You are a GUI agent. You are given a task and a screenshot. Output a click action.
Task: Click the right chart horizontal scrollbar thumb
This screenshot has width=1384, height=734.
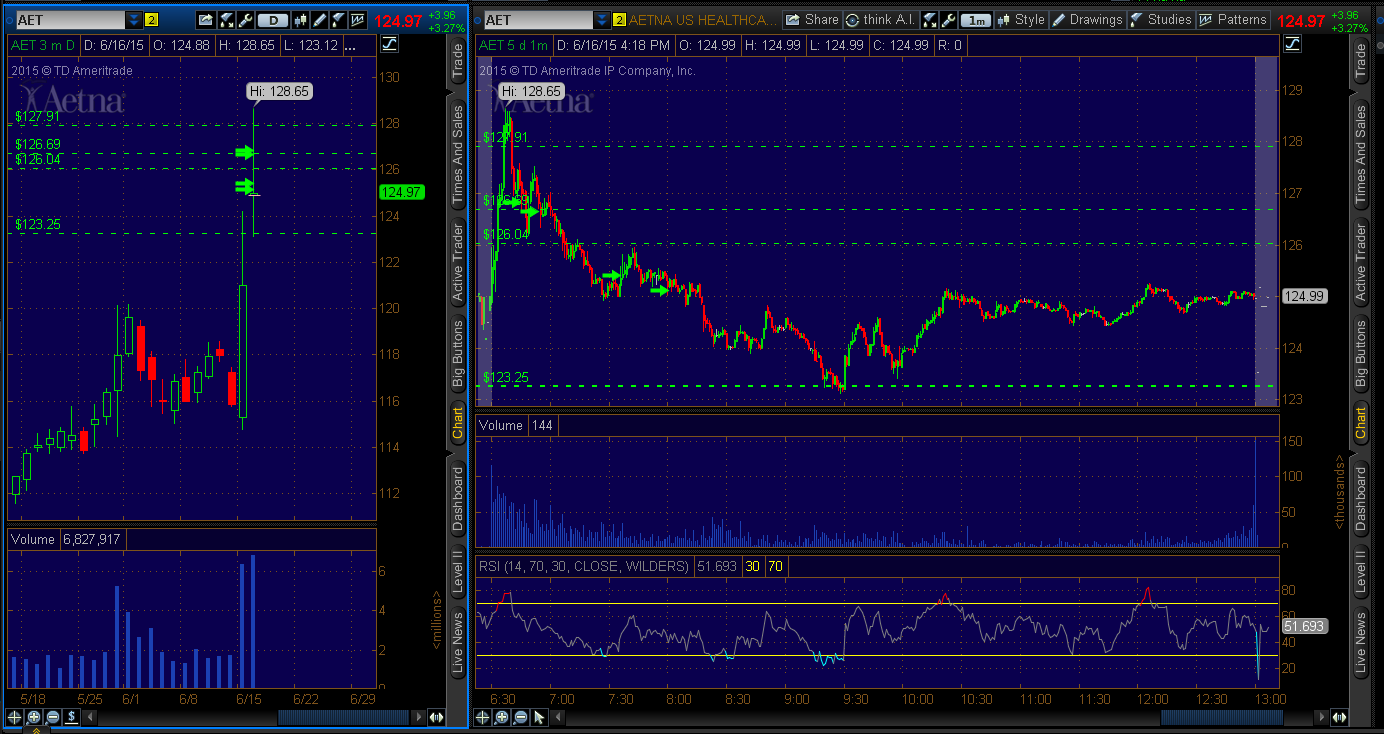click(1222, 717)
